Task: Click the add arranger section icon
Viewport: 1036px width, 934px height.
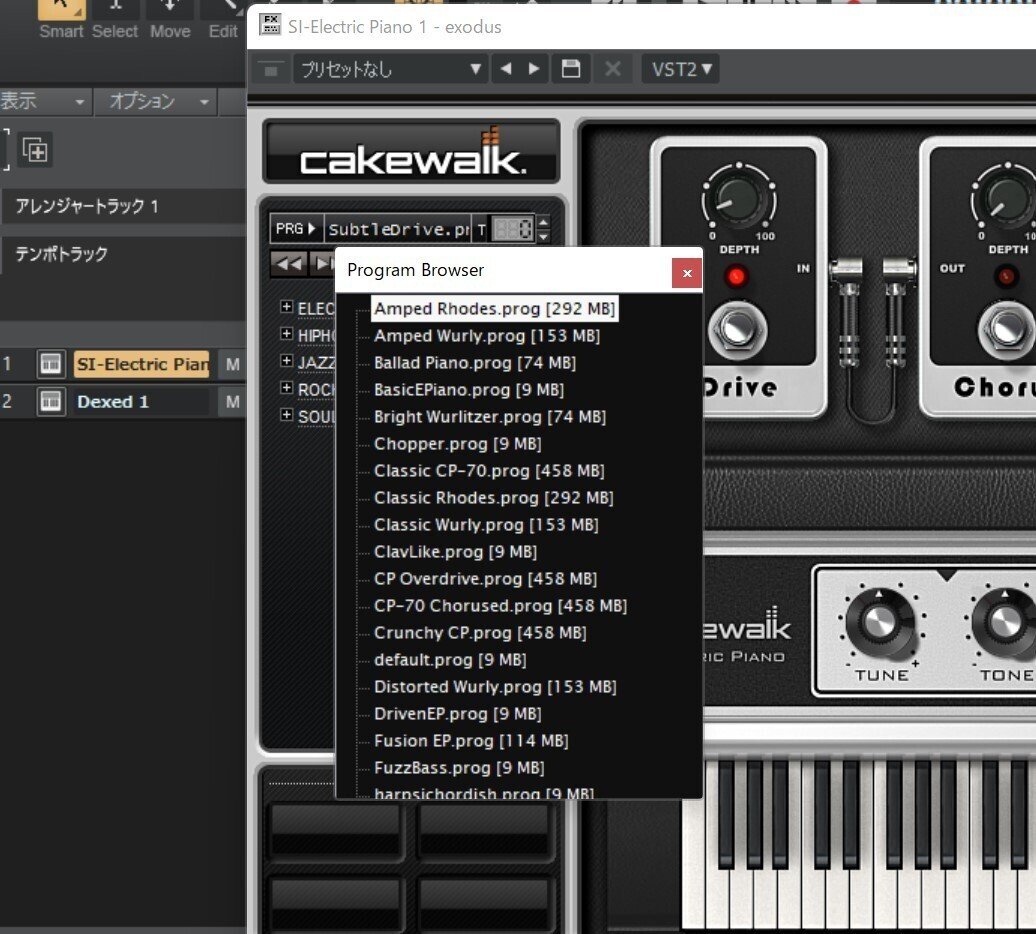Action: coord(36,149)
